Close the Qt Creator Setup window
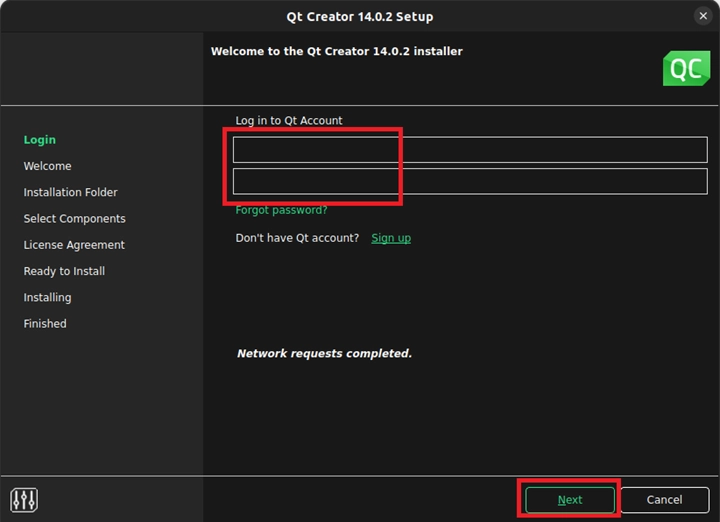Viewport: 720px width, 522px height. (x=703, y=16)
